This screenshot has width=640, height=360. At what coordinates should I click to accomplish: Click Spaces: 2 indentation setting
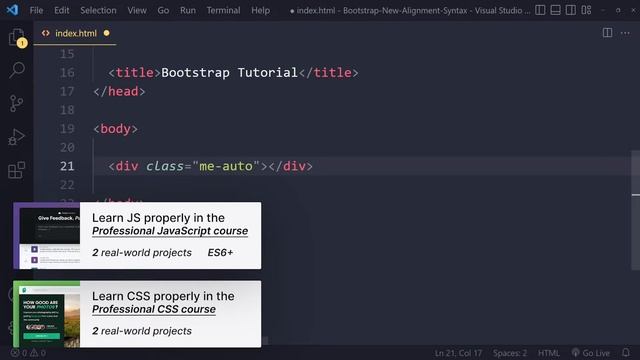click(x=510, y=353)
